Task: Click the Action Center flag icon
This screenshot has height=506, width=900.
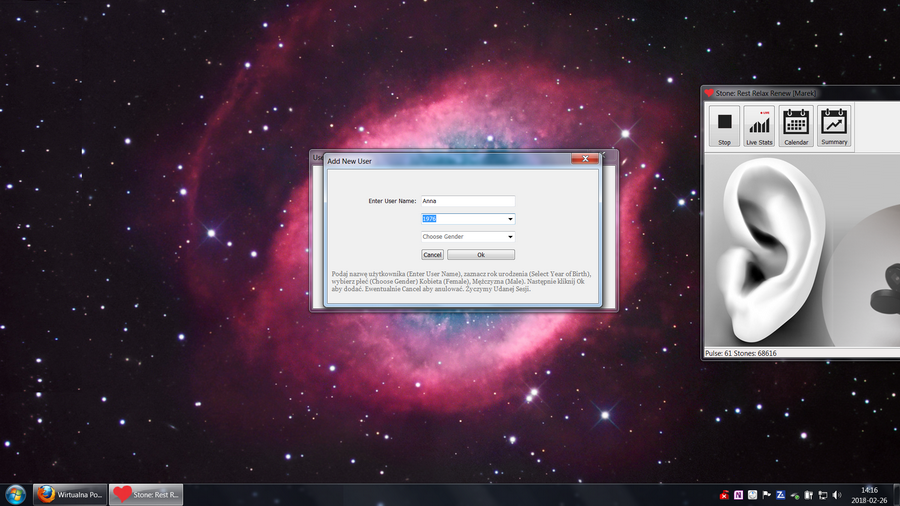Action: [766, 495]
